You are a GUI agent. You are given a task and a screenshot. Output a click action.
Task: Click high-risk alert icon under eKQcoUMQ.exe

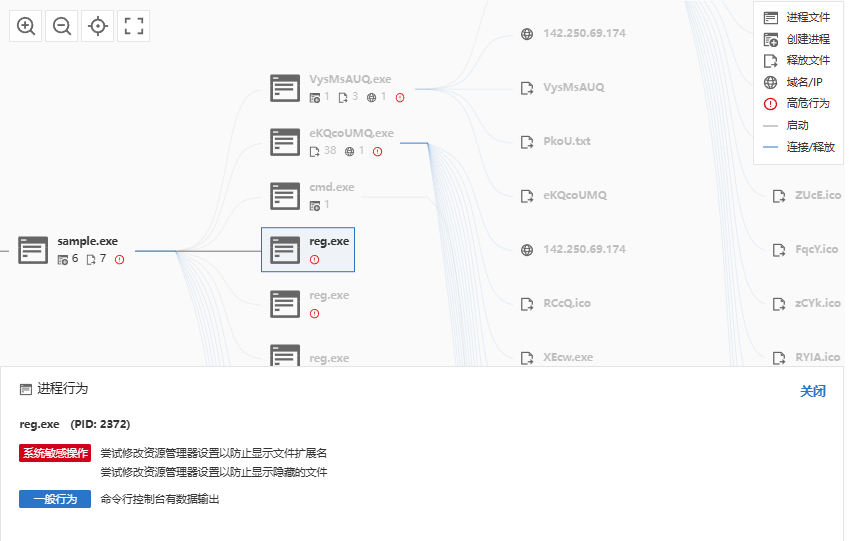coord(378,151)
